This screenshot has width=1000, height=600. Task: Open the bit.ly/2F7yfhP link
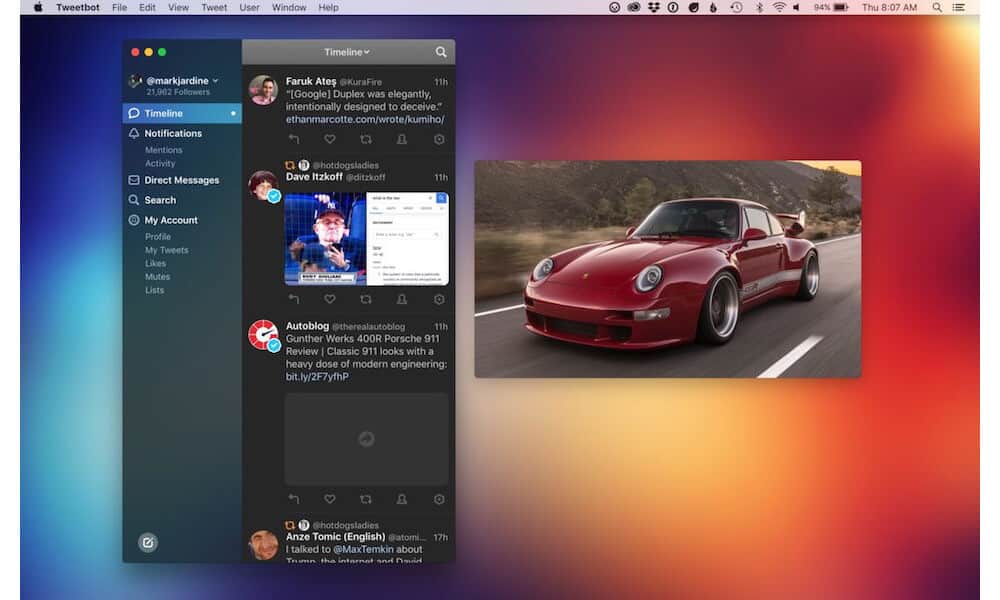tap(317, 377)
